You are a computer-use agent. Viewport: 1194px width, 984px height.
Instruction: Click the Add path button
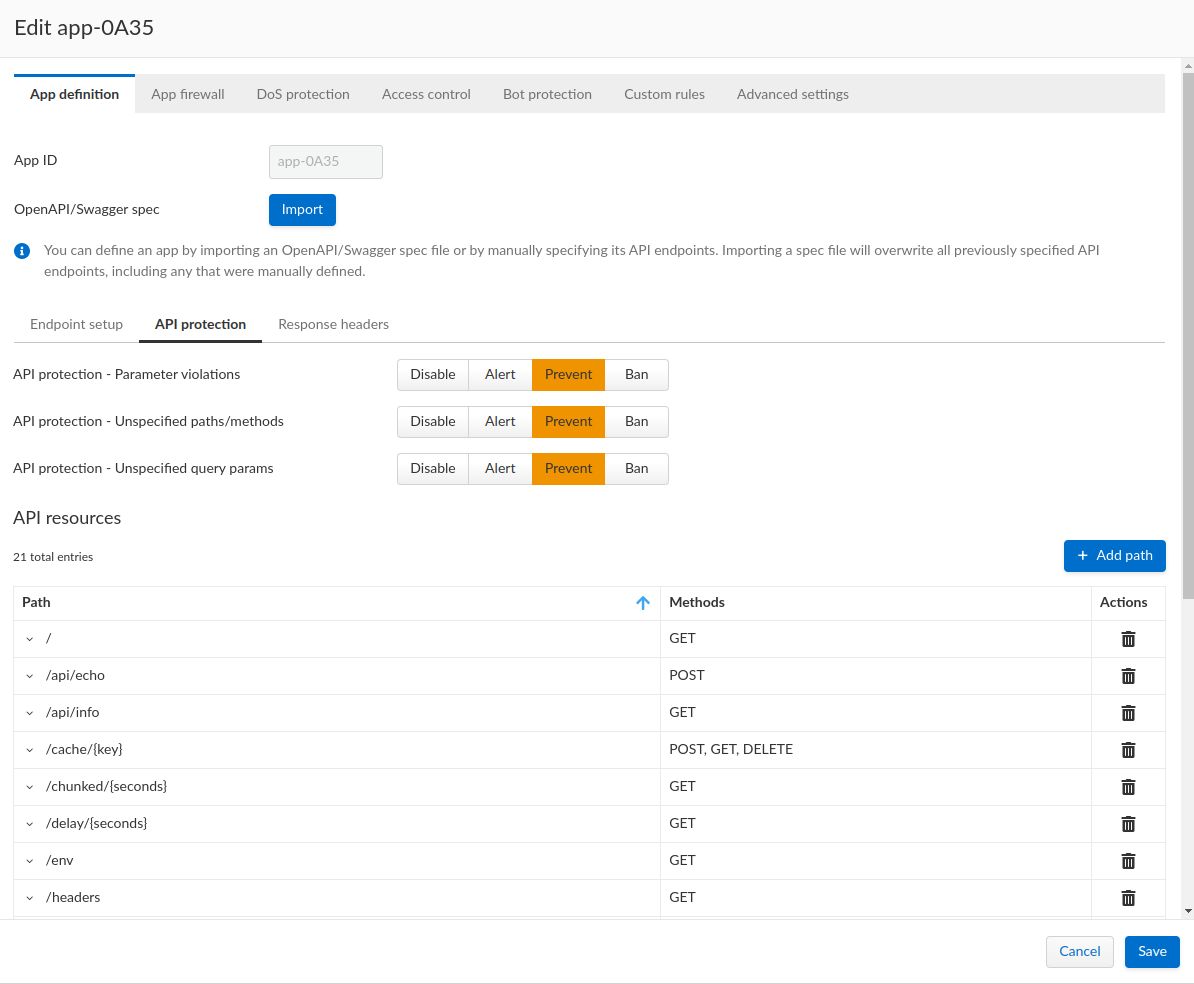1114,556
